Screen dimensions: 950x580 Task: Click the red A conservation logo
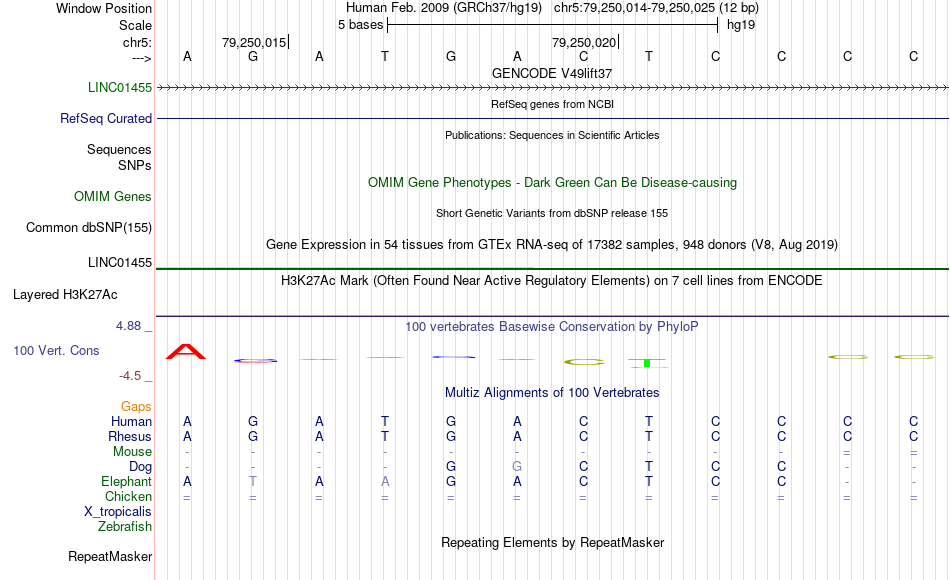187,352
